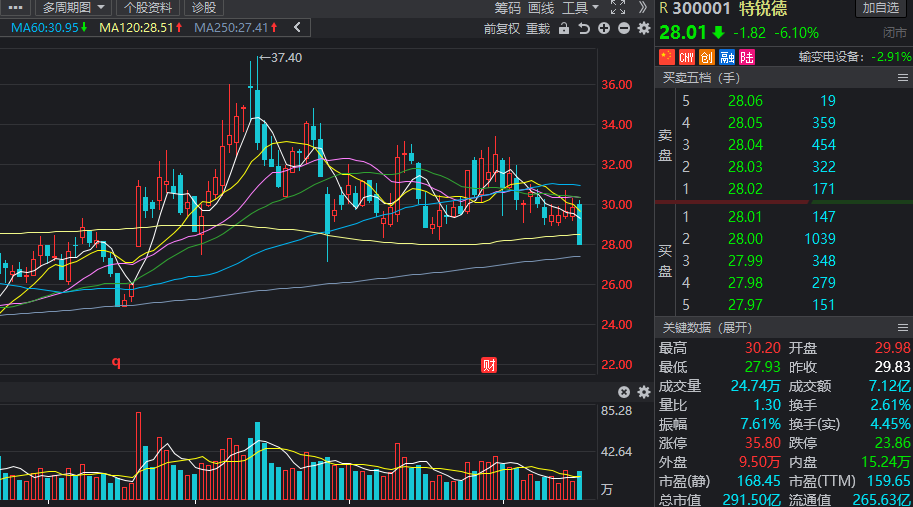Screen dimensions: 913x507
Task: Open chart settings gear in top toolbar
Action: coord(643,28)
